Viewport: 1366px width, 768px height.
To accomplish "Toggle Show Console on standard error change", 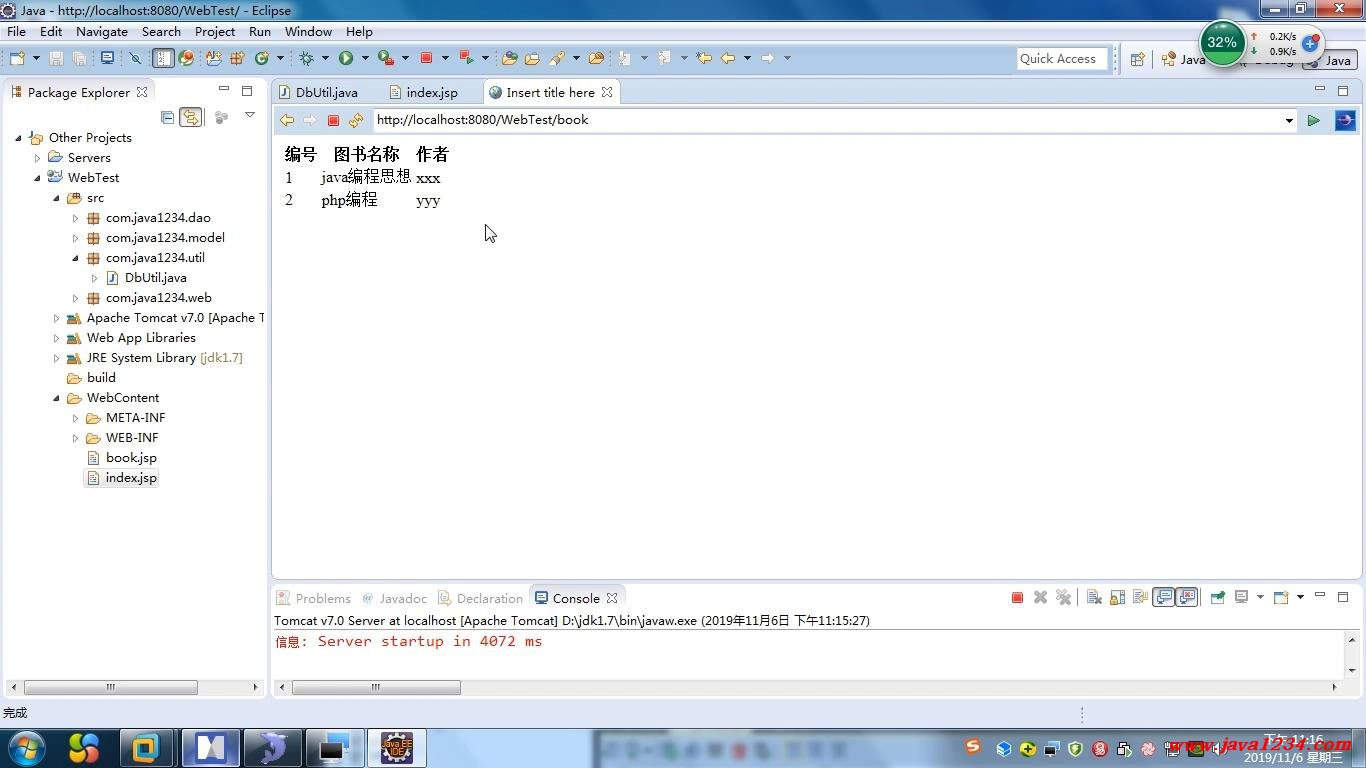I will [x=1187, y=597].
